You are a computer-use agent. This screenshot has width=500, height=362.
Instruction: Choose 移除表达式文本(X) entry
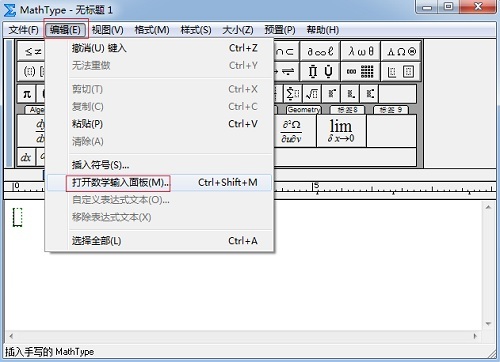pyautogui.click(x=159, y=217)
